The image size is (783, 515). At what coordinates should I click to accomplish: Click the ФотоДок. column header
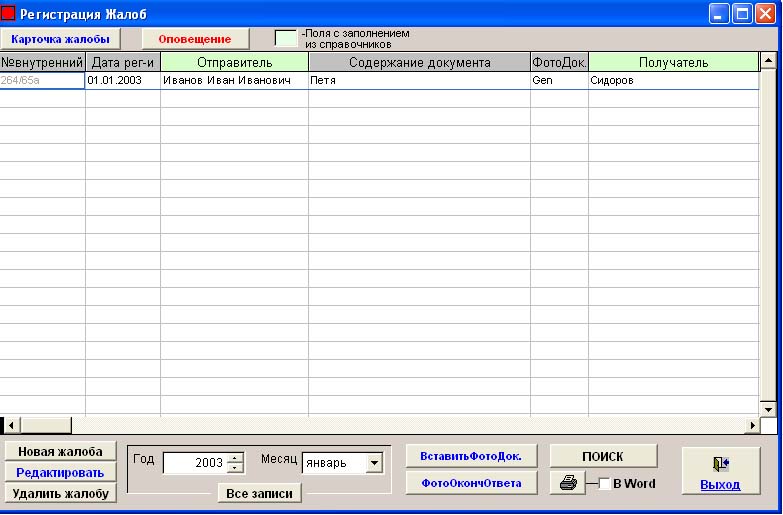click(559, 62)
